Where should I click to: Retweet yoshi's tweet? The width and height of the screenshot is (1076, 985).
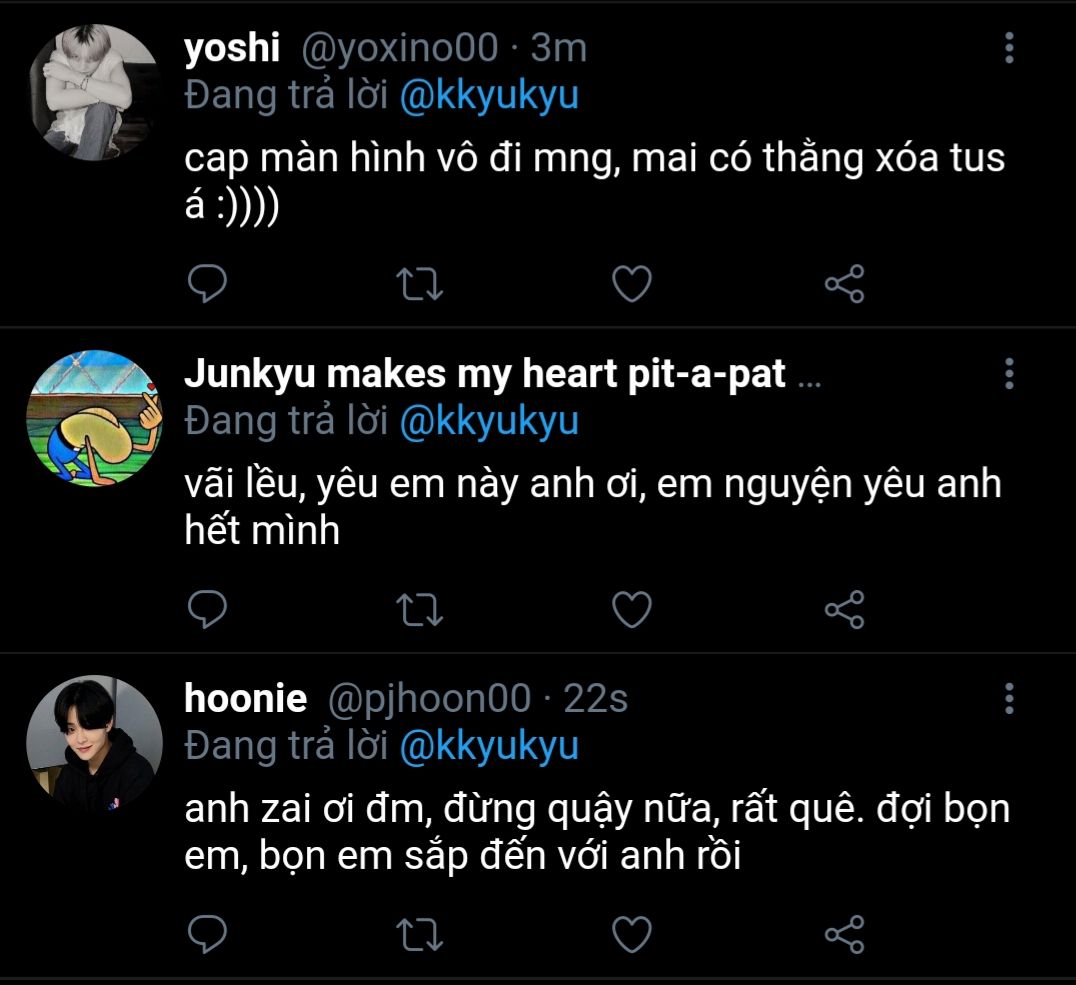(420, 285)
